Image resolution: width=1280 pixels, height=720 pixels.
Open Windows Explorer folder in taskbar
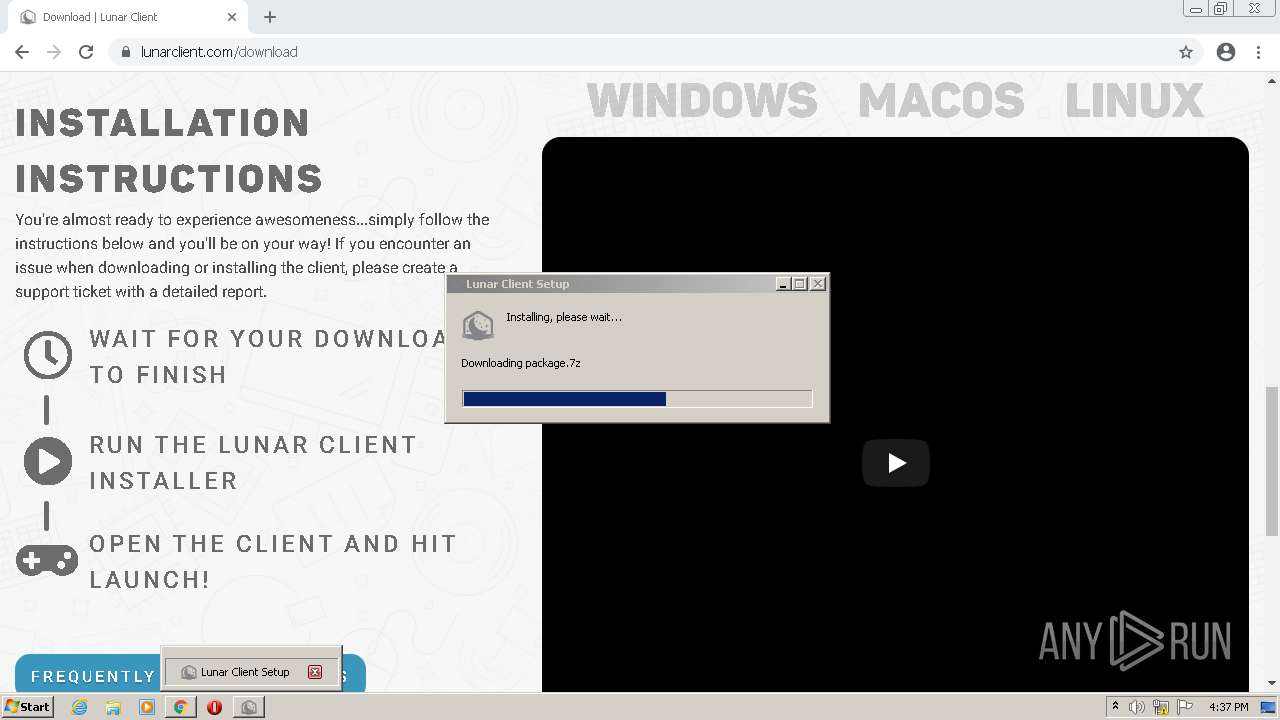coord(113,707)
